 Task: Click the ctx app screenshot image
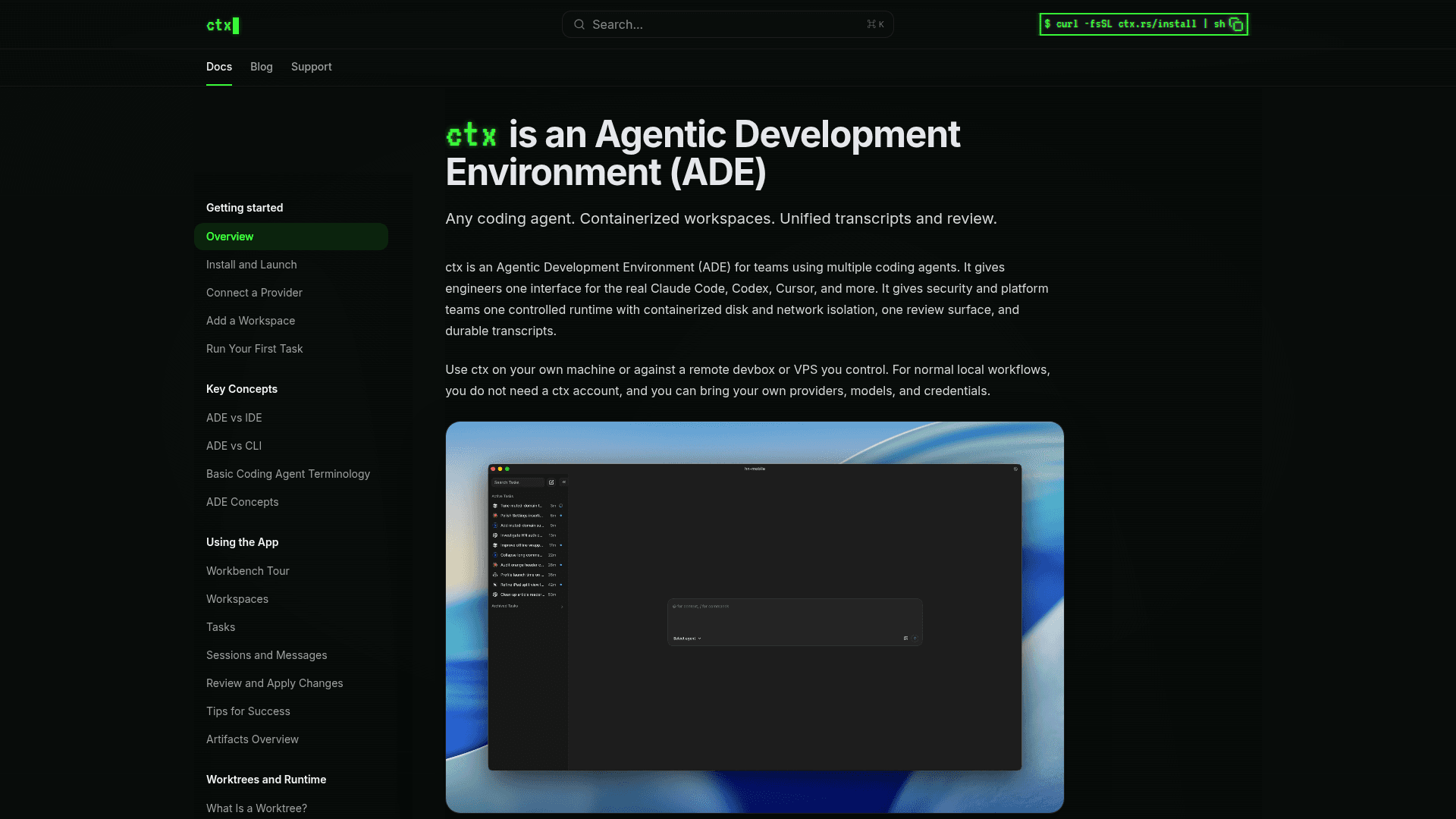(x=754, y=617)
